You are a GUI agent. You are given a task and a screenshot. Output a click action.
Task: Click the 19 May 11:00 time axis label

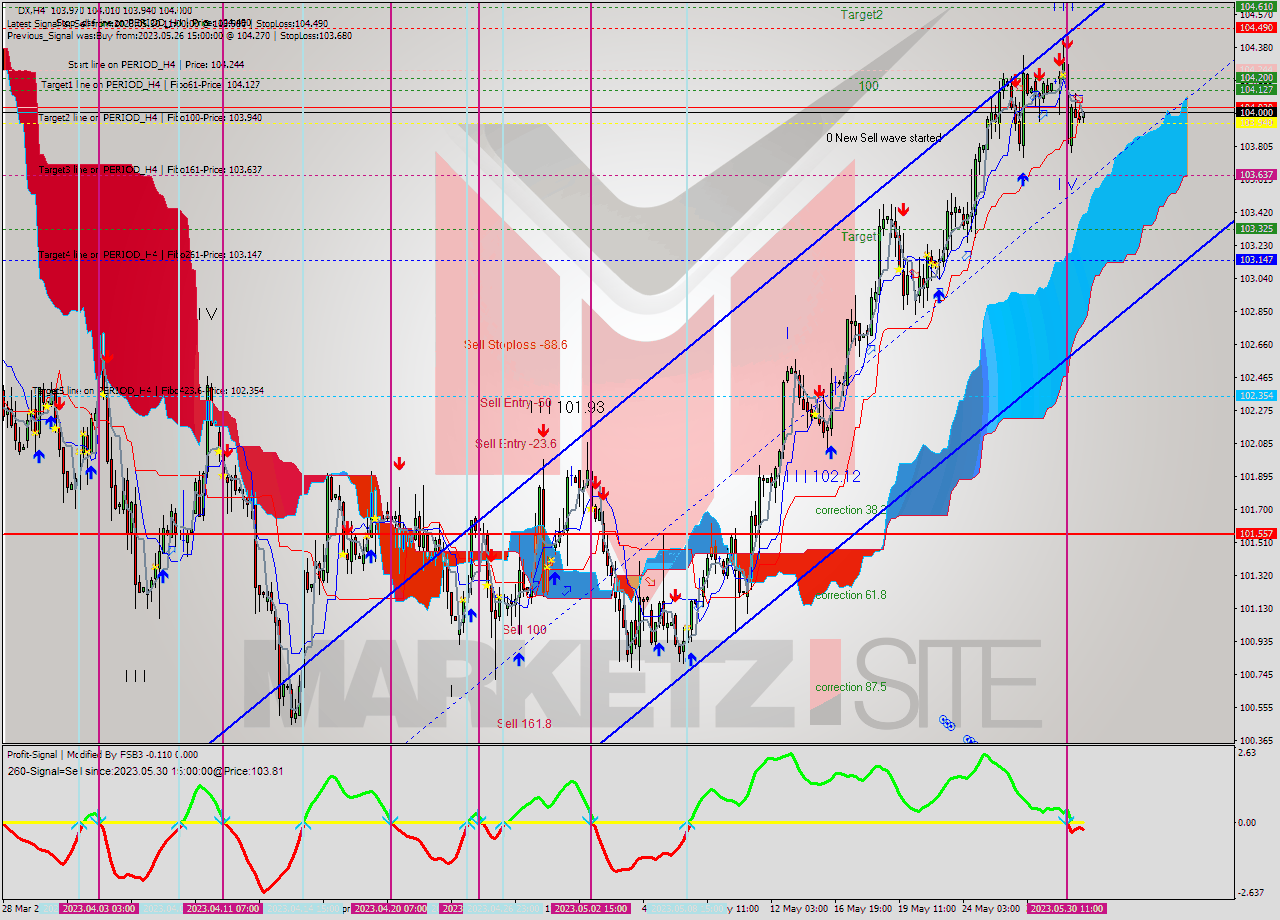(x=926, y=909)
